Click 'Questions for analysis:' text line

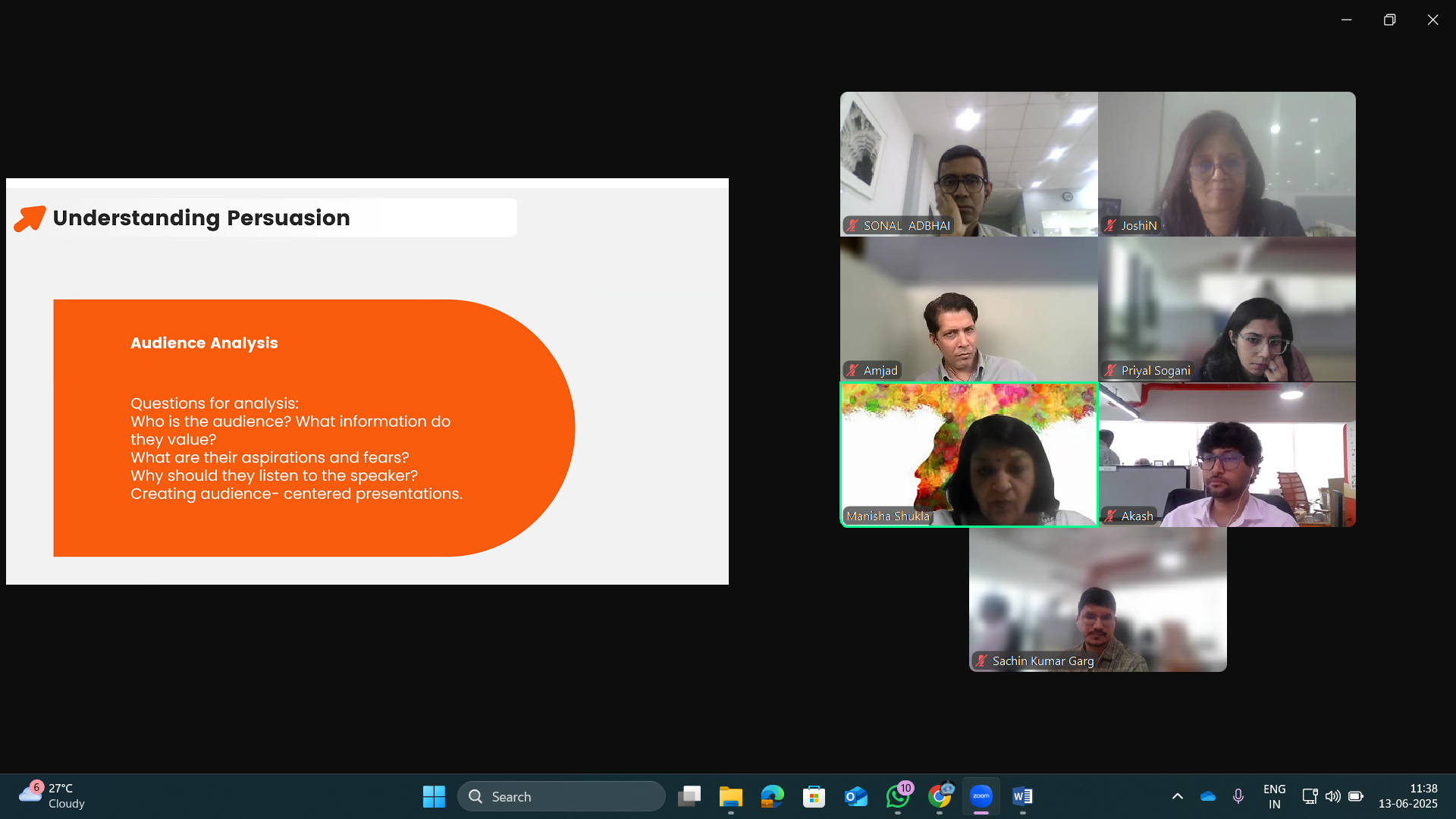coord(215,403)
